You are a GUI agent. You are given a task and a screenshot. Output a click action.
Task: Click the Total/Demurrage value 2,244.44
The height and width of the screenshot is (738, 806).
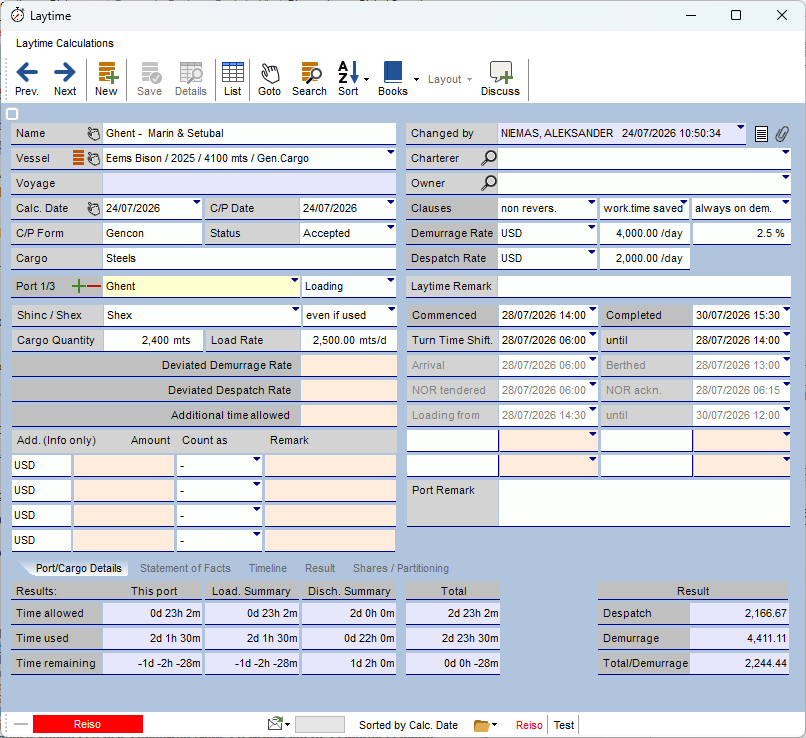[739, 663]
